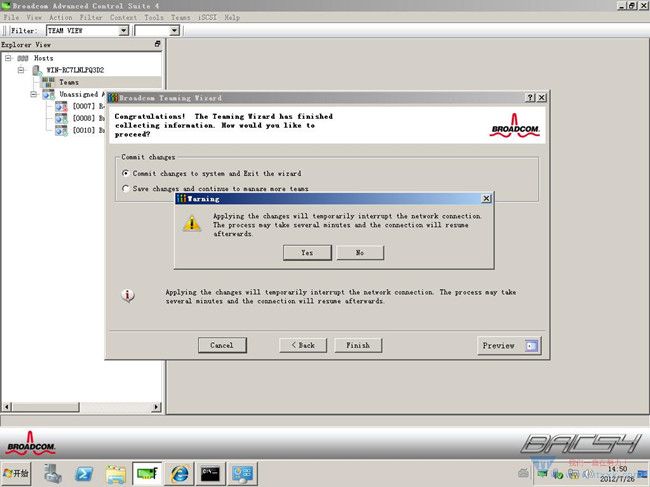The height and width of the screenshot is (487, 650).
Task: Click Explorer View scrollbar right arrow
Action: (x=156, y=407)
